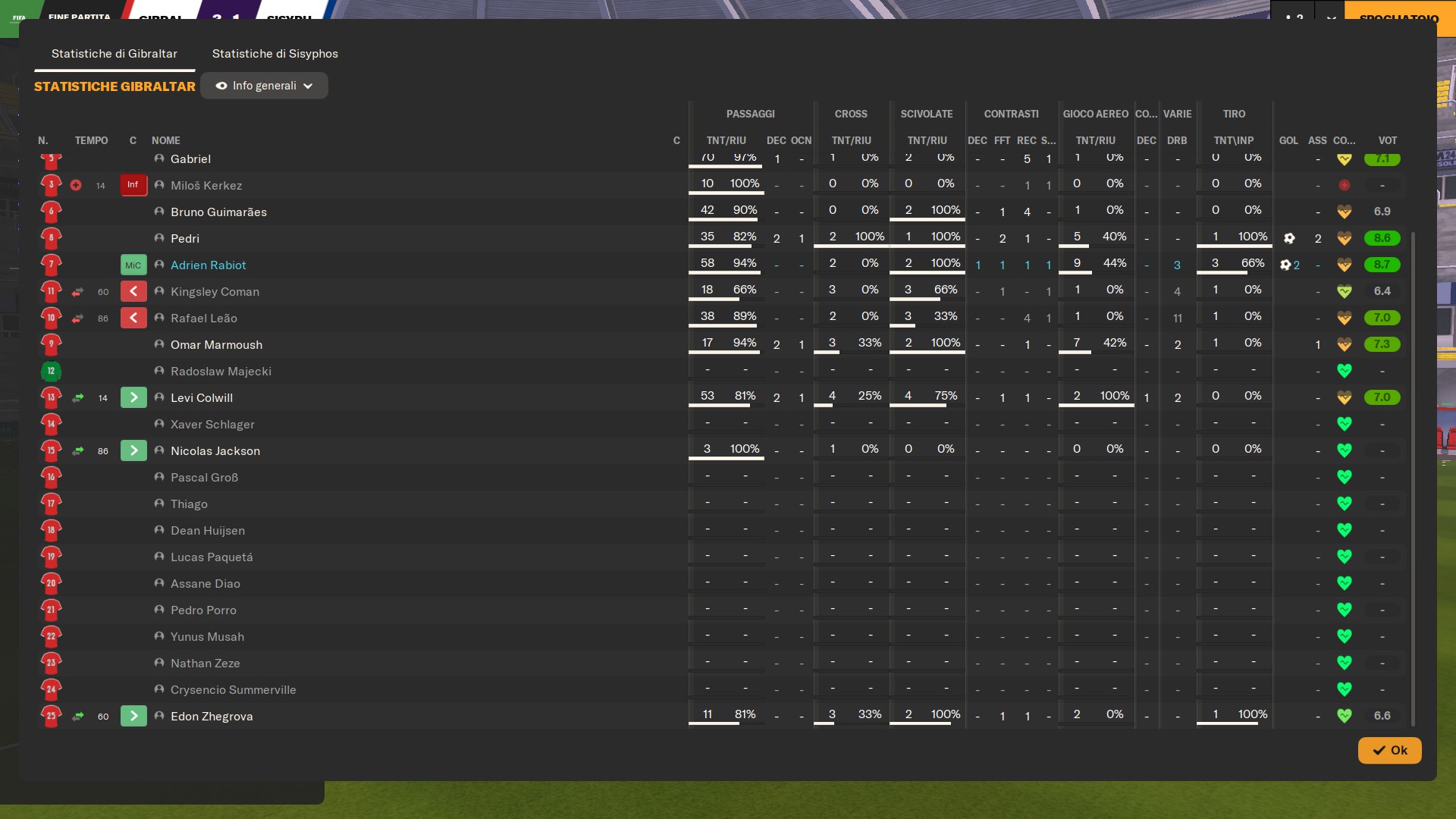Image resolution: width=1456 pixels, height=819 pixels.
Task: Sort by ASS column header
Action: [x=1317, y=140]
